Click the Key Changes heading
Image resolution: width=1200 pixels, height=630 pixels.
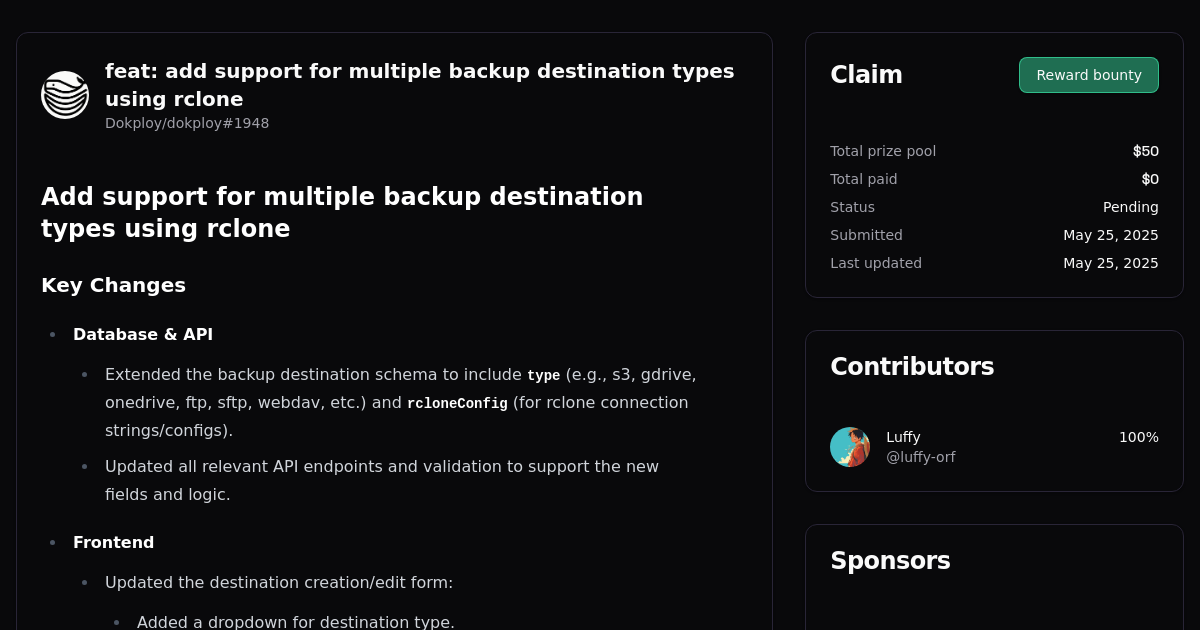pyautogui.click(x=113, y=285)
